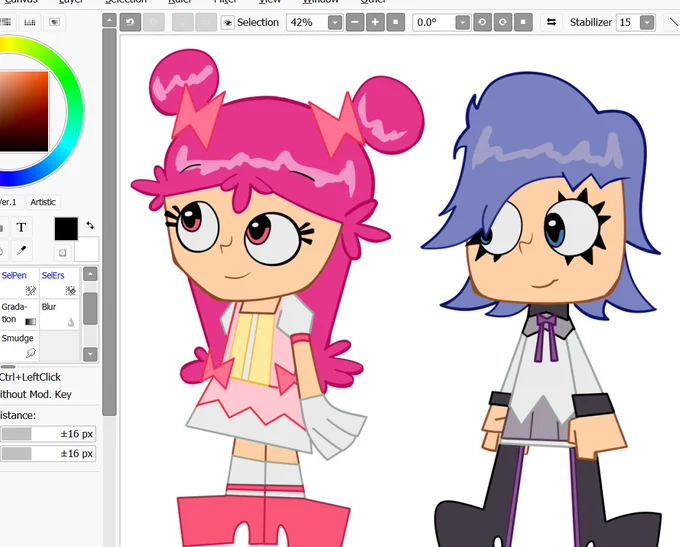Click the black foreground color swatch
The height and width of the screenshot is (547, 680).
66,229
